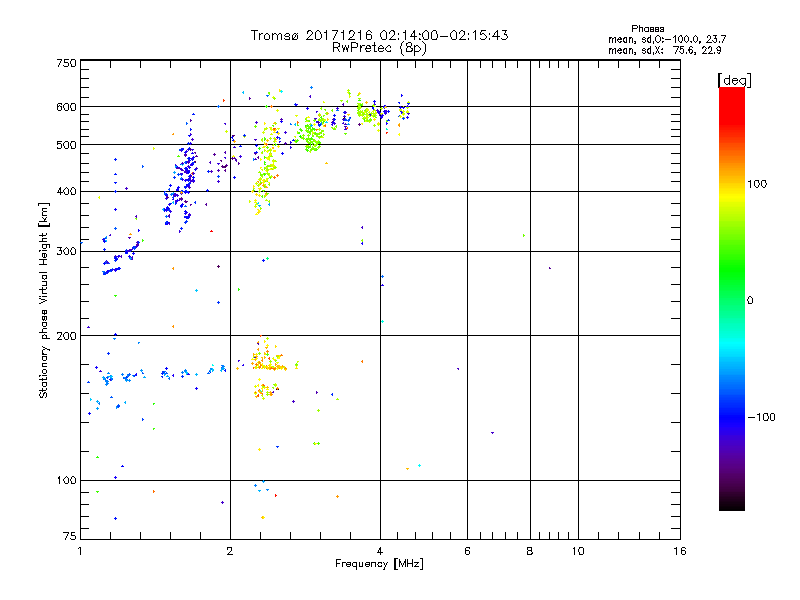This screenshot has height=600, width=800.
Task: Click the y-axis tick label '600'
Action: click(66, 107)
